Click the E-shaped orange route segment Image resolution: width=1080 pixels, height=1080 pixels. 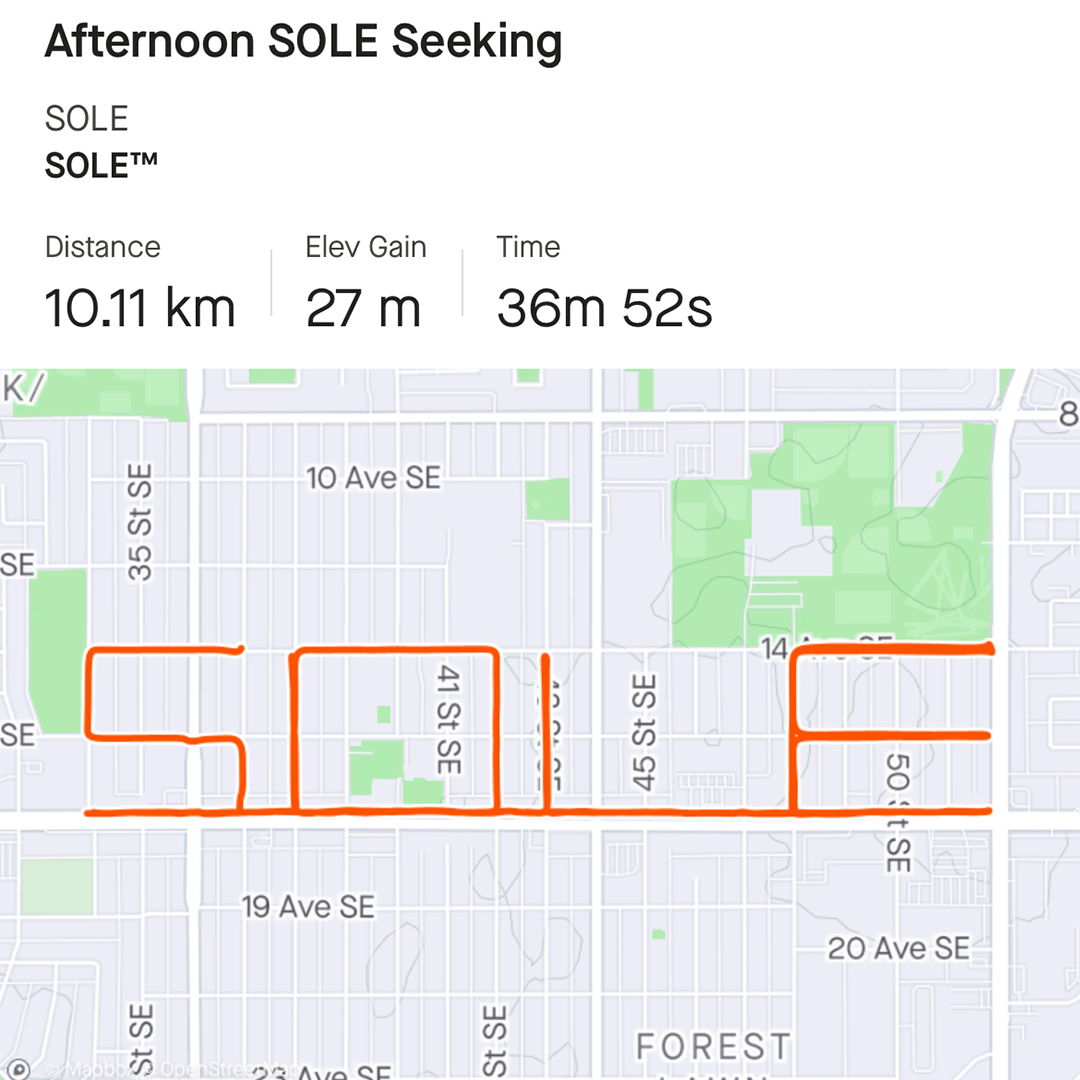coord(795,730)
